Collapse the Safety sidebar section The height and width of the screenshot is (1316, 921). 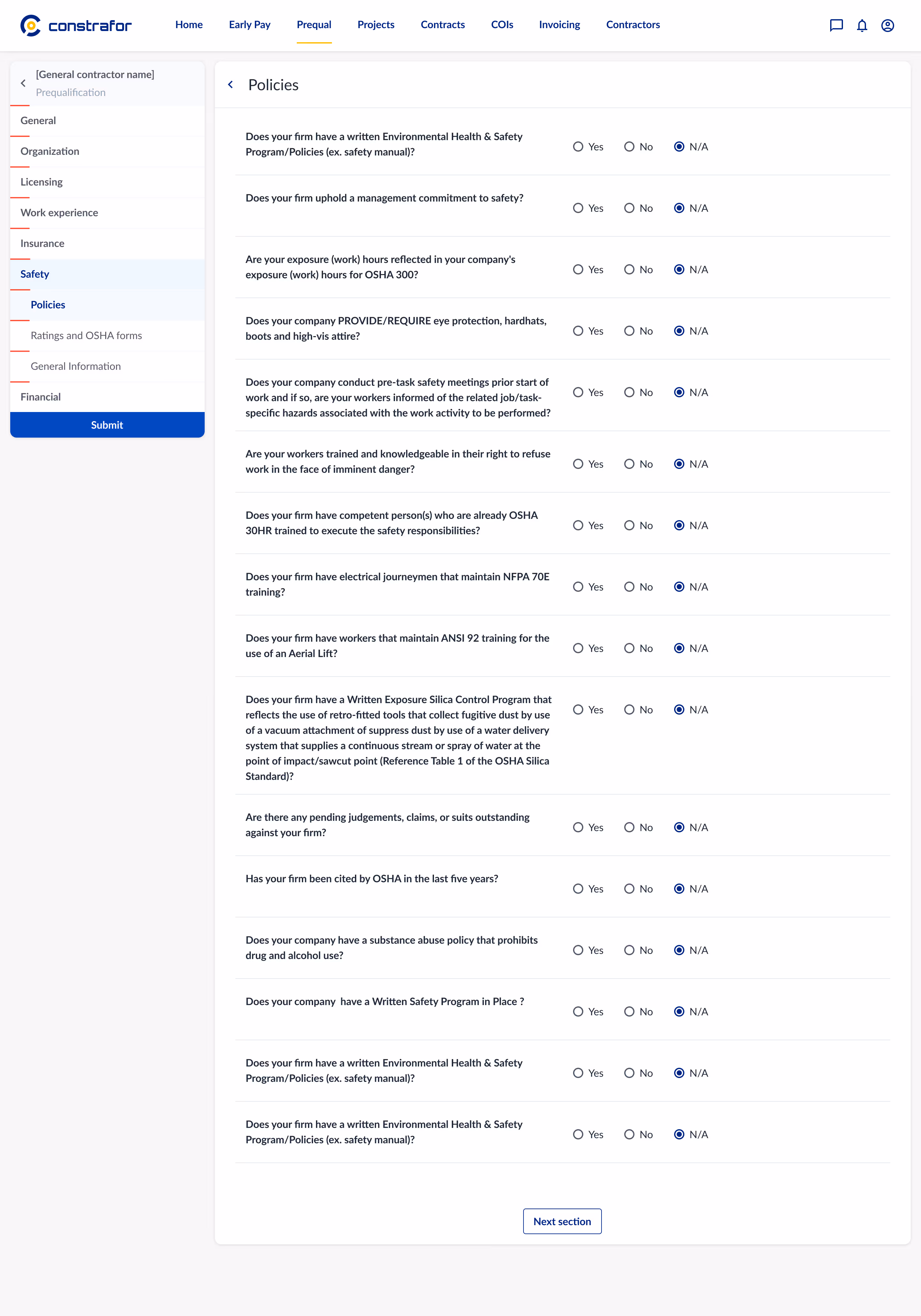coord(107,274)
